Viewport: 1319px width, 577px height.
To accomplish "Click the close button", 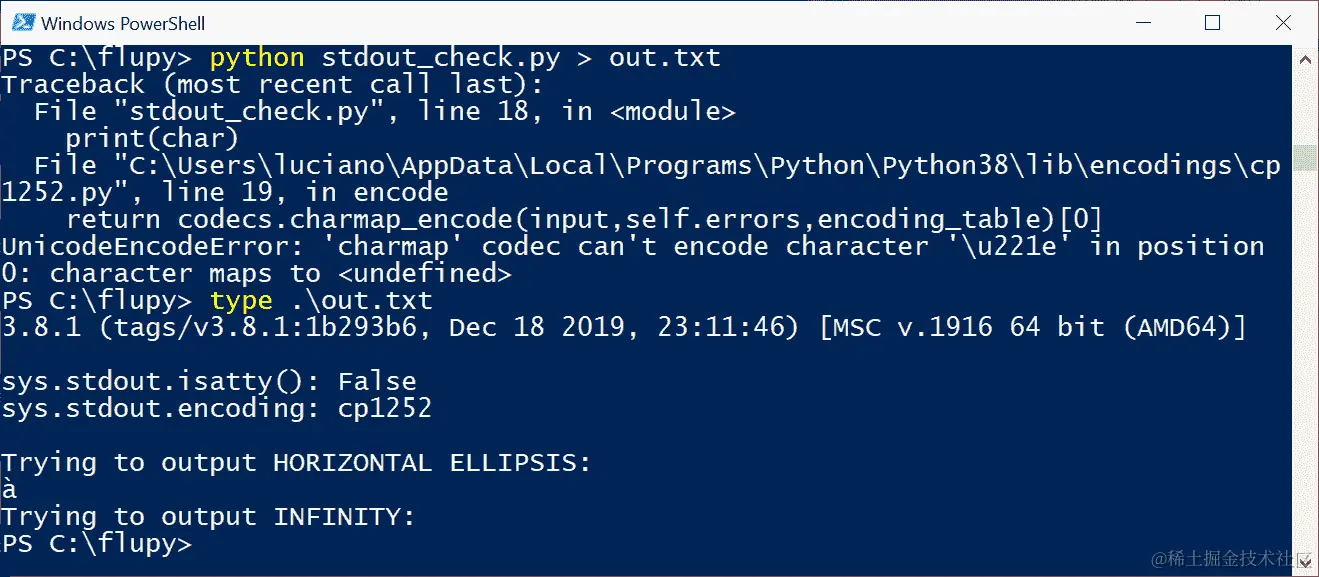I will tap(1283, 22).
